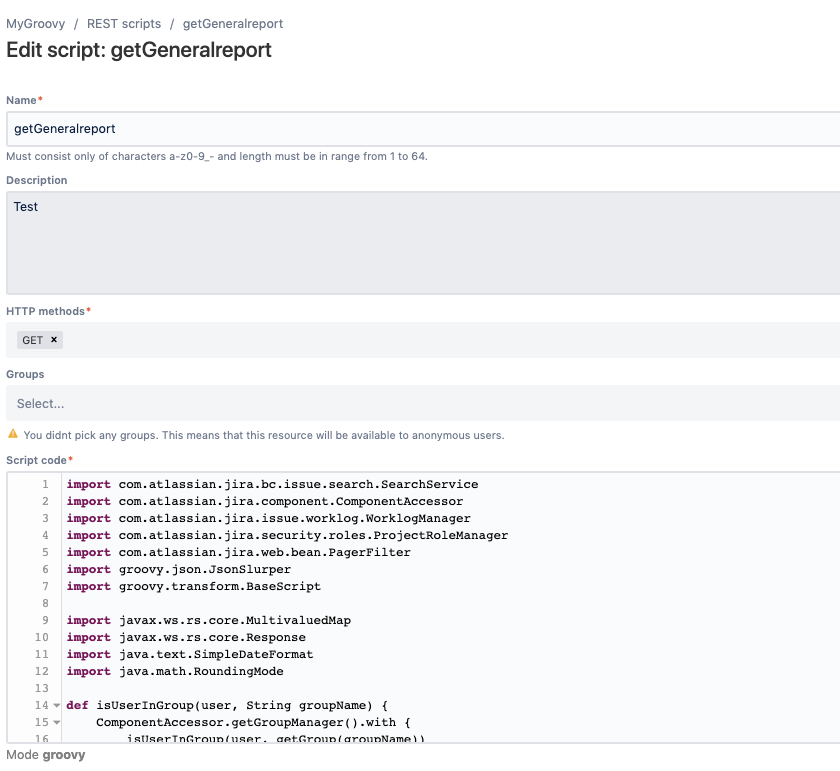Click the Mode groovy label
This screenshot has height=771, width=840.
(46, 755)
